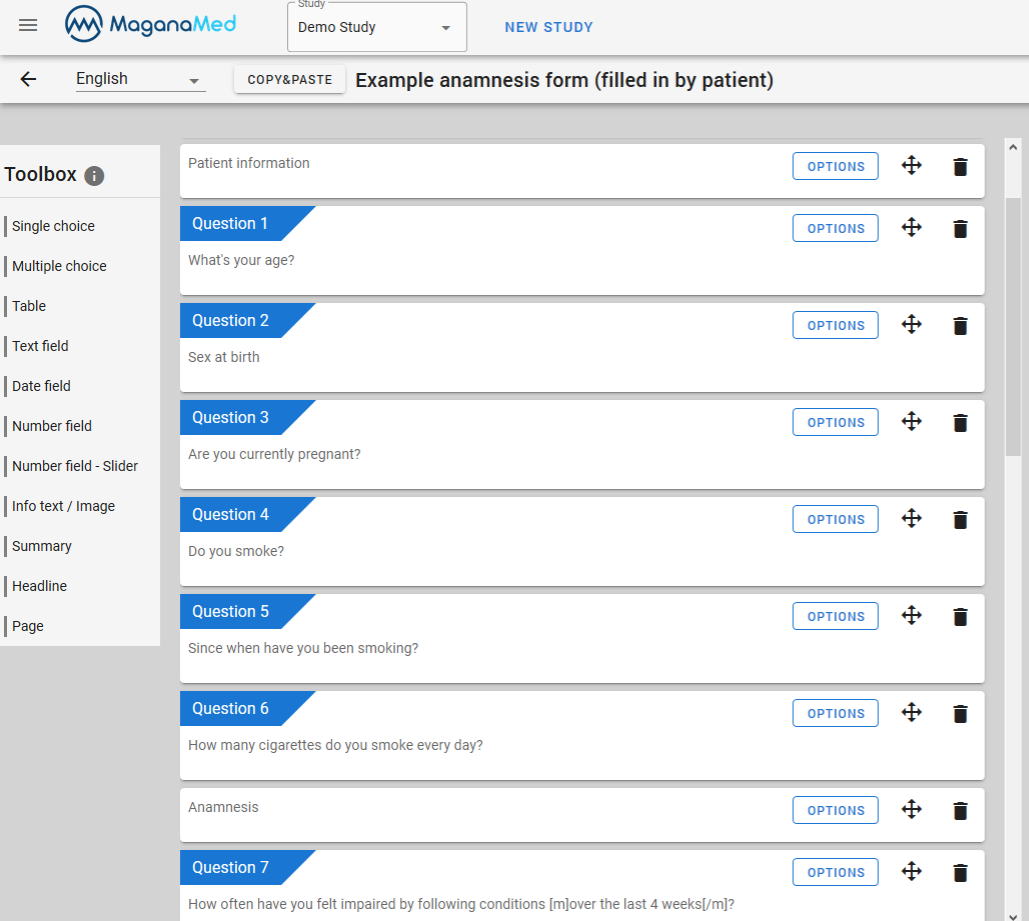This screenshot has width=1029, height=921.
Task: Select Date field in the Toolbox
Action: coord(40,386)
